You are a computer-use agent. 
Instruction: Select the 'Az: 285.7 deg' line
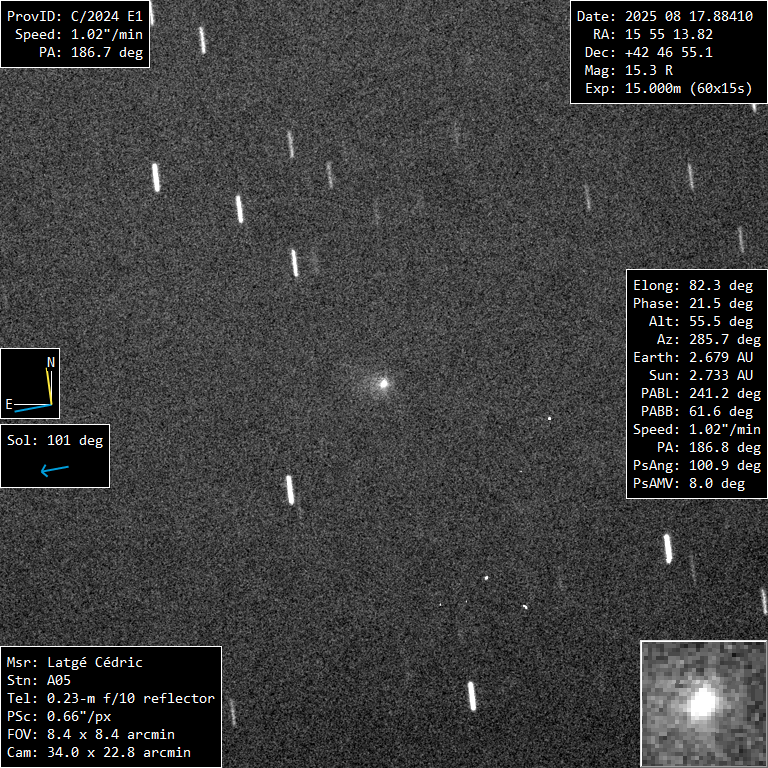[709, 339]
